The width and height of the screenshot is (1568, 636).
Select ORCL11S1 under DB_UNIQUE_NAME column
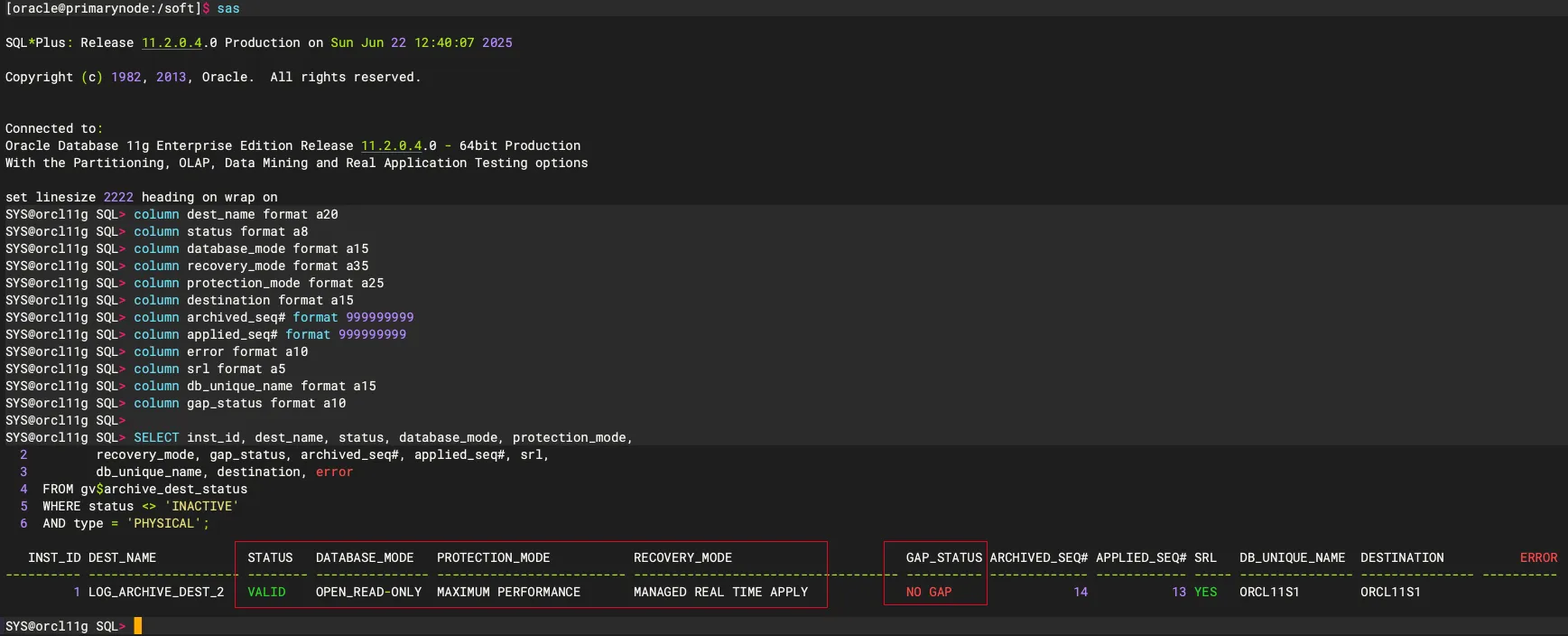[x=1269, y=592]
